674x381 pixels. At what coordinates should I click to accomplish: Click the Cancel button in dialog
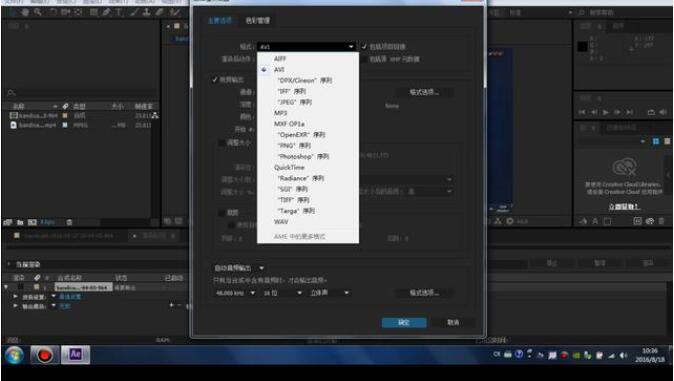[x=453, y=322]
